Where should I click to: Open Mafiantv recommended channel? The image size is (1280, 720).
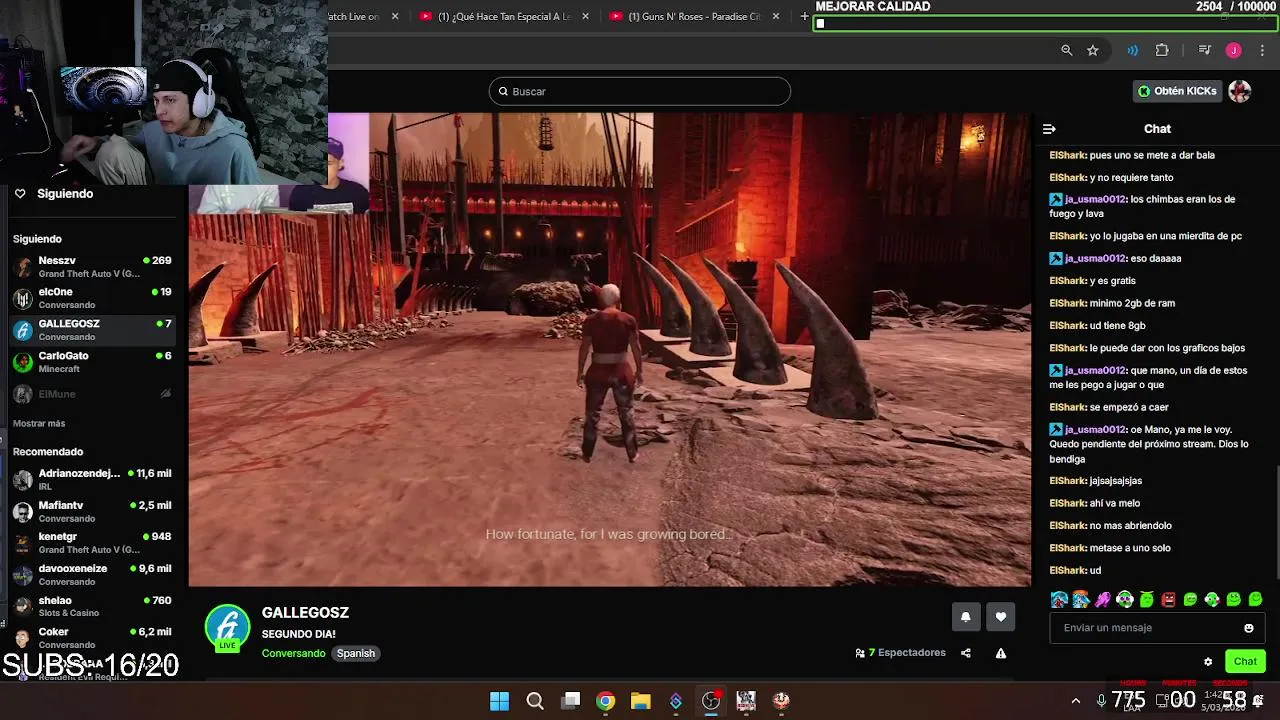click(92, 511)
